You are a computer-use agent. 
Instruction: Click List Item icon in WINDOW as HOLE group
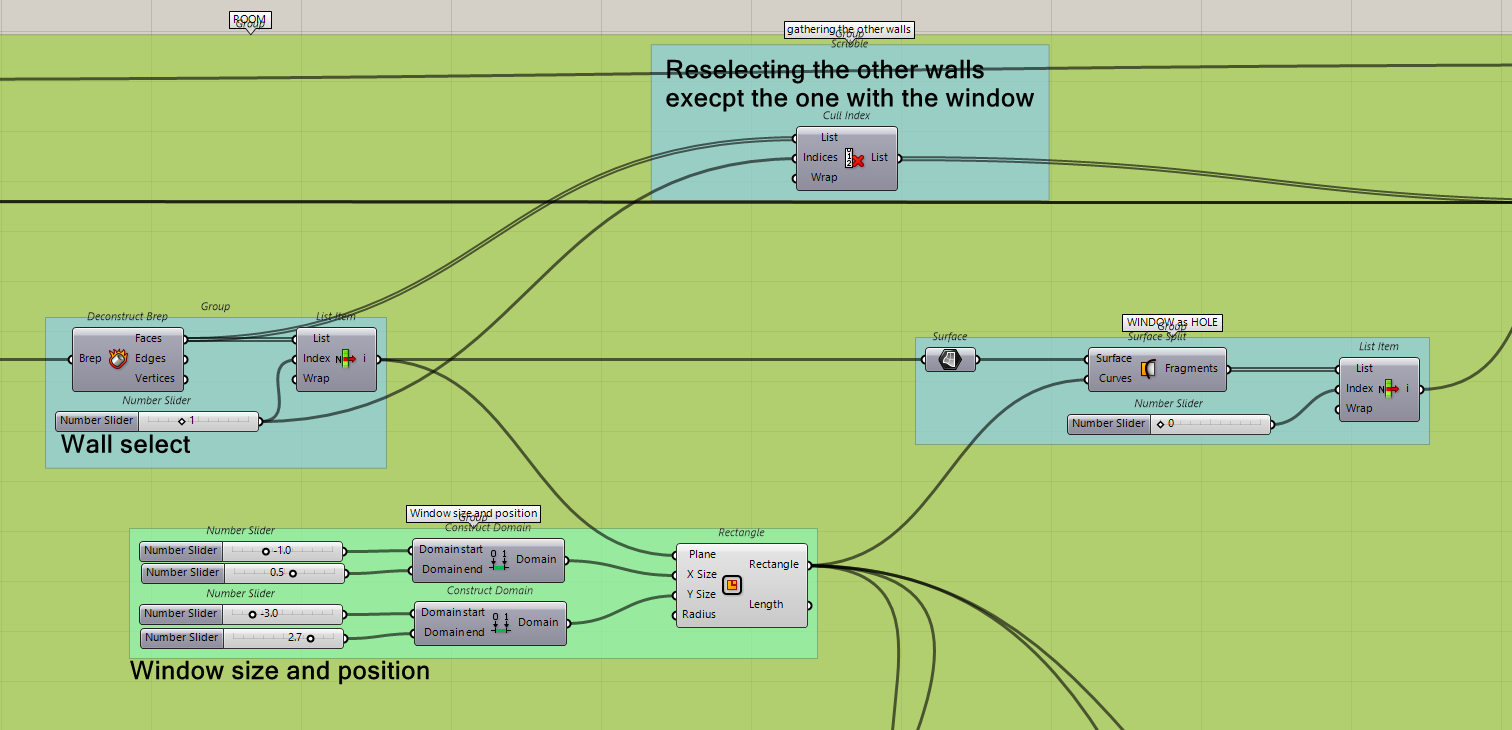[1389, 388]
